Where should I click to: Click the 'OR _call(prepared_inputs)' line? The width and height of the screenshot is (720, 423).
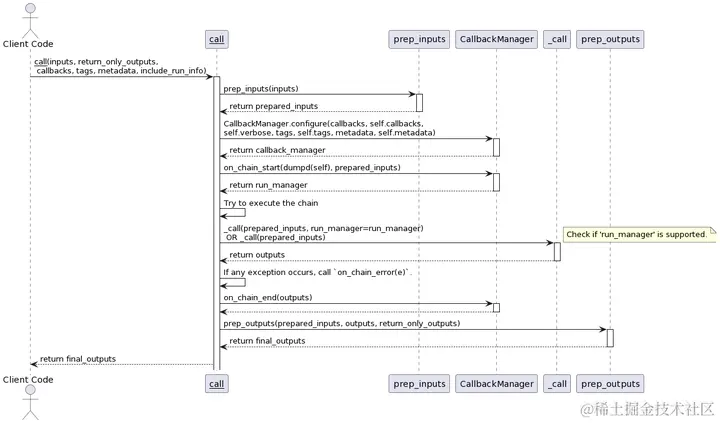(x=276, y=237)
